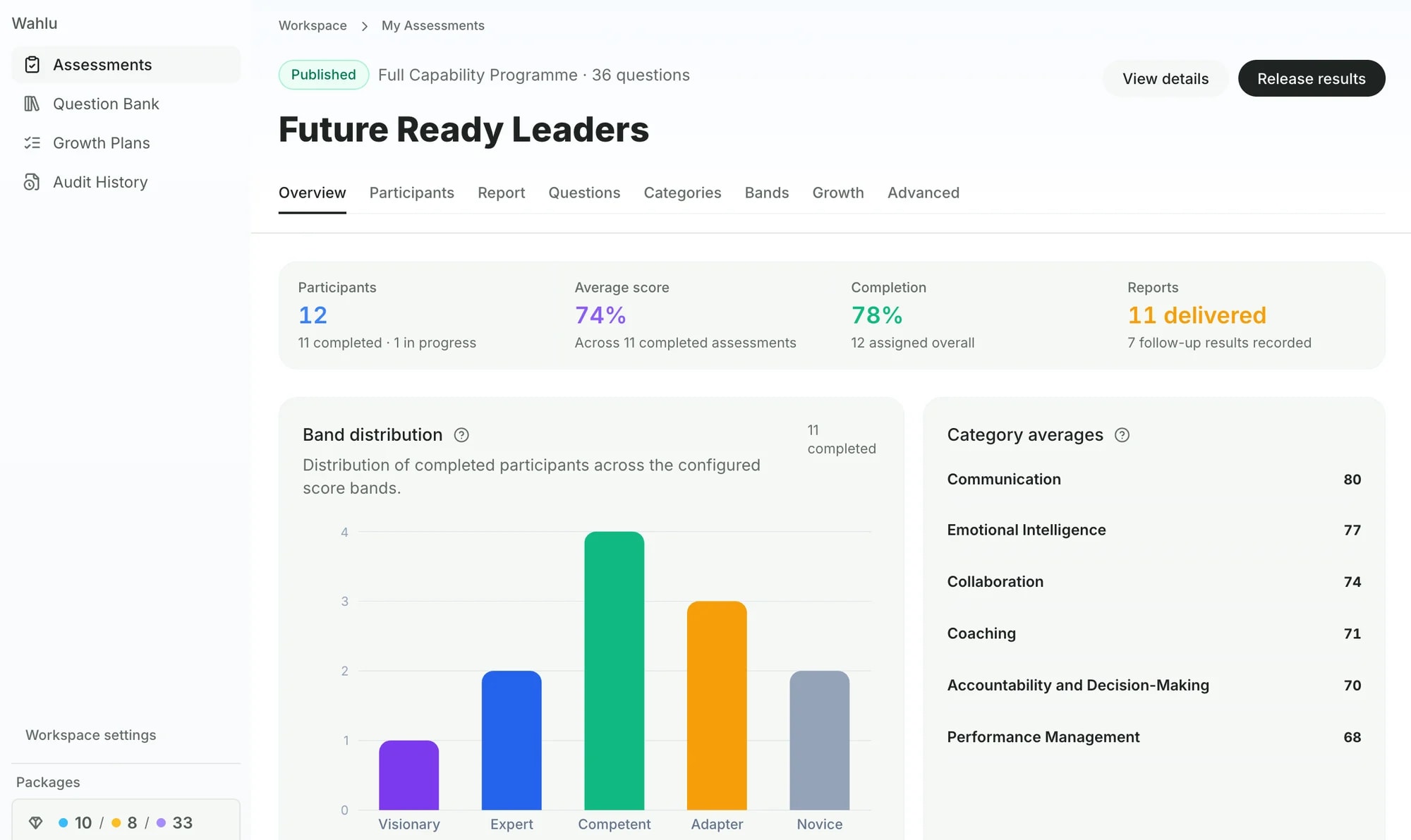Click the Release results button
The width and height of the screenshot is (1411, 840).
tap(1312, 78)
